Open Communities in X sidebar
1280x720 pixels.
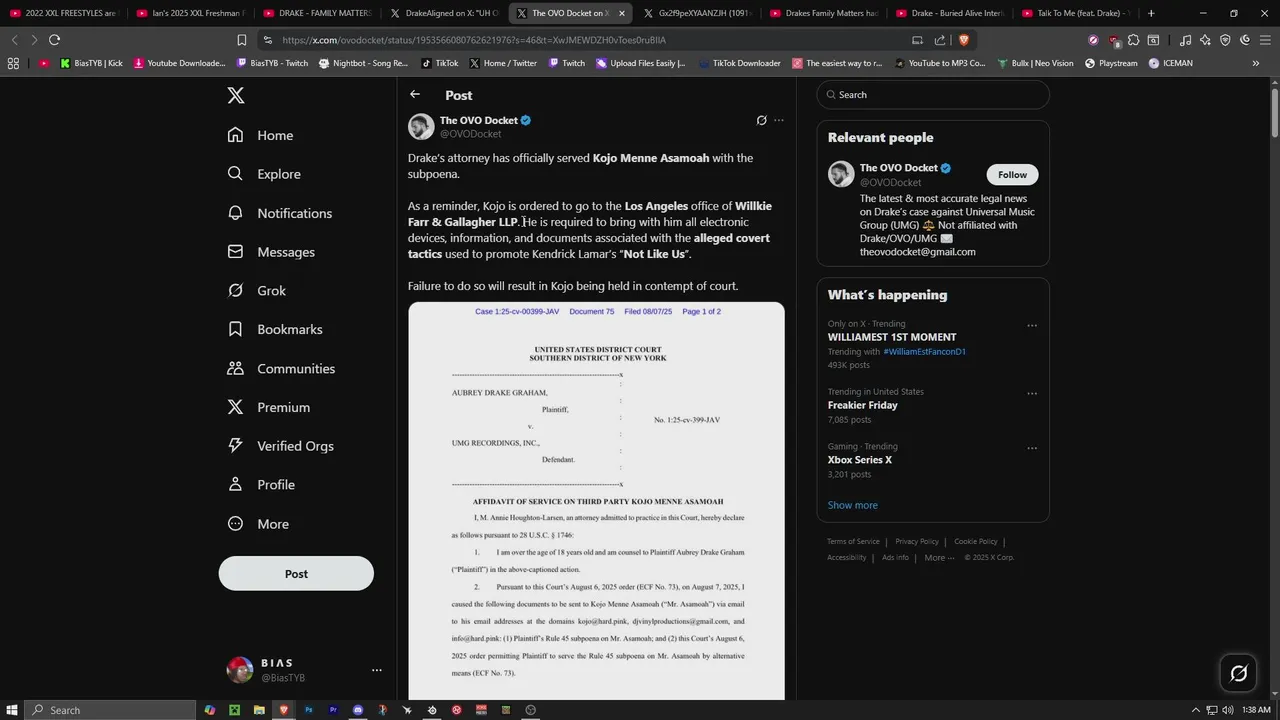tap(282, 368)
